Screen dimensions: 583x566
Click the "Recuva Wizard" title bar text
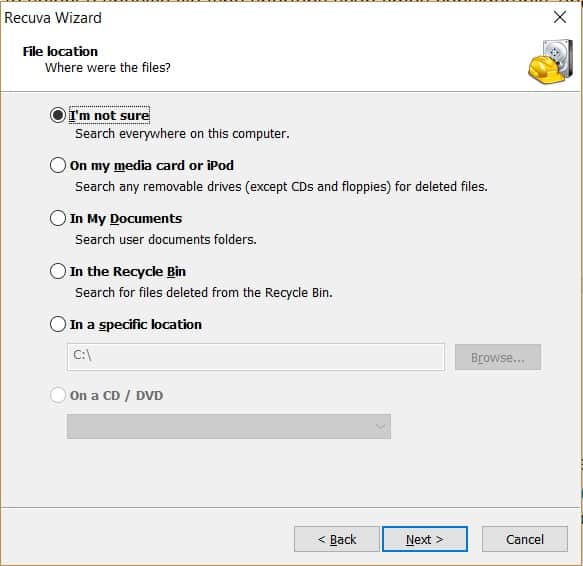[x=53, y=18]
